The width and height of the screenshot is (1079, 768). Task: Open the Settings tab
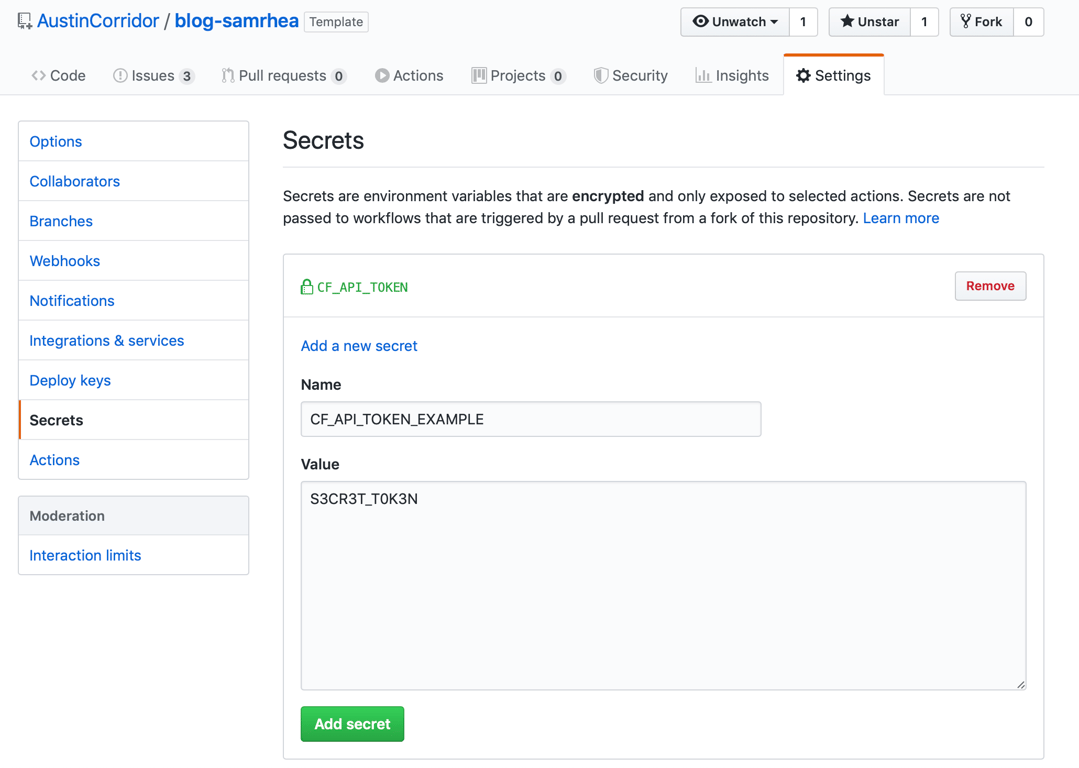pyautogui.click(x=833, y=75)
